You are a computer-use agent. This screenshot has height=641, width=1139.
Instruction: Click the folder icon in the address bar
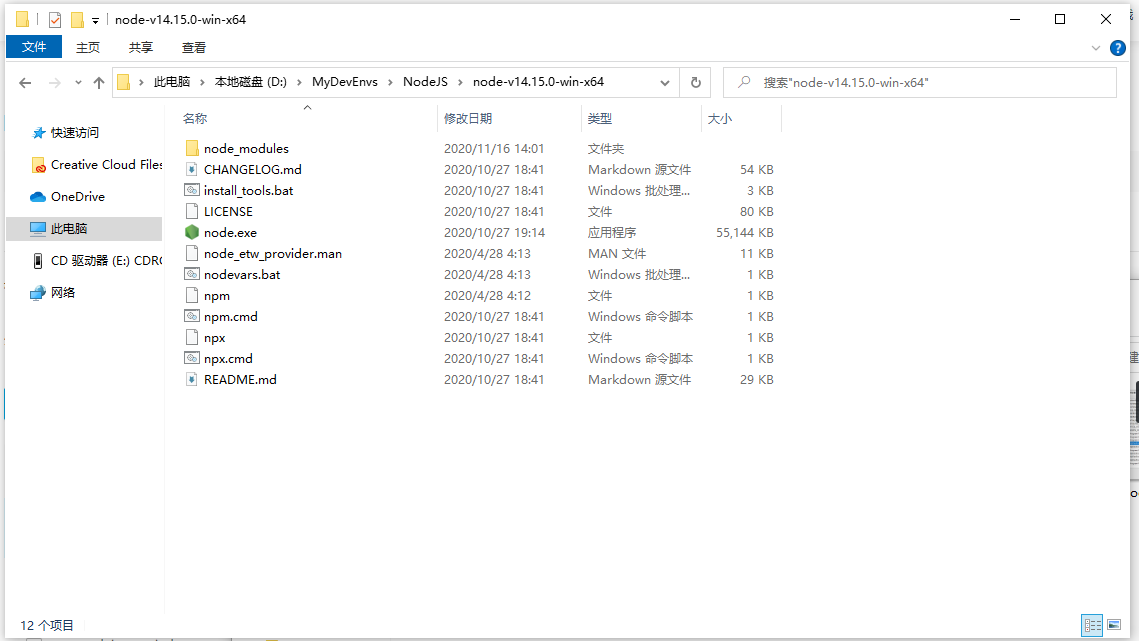(x=123, y=82)
